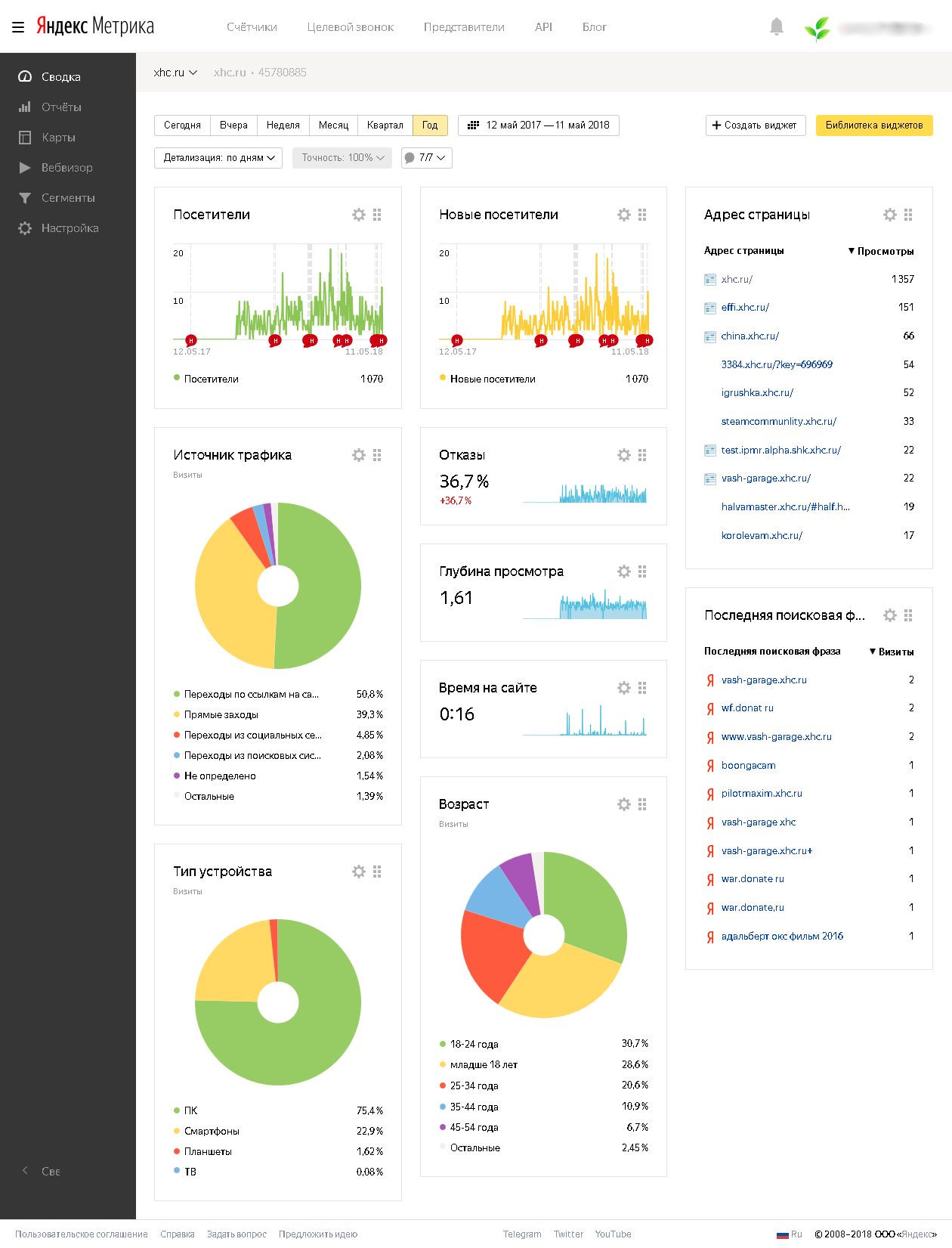This screenshot has width=952, height=1248.
Task: Select the Месяц period
Action: [x=333, y=125]
